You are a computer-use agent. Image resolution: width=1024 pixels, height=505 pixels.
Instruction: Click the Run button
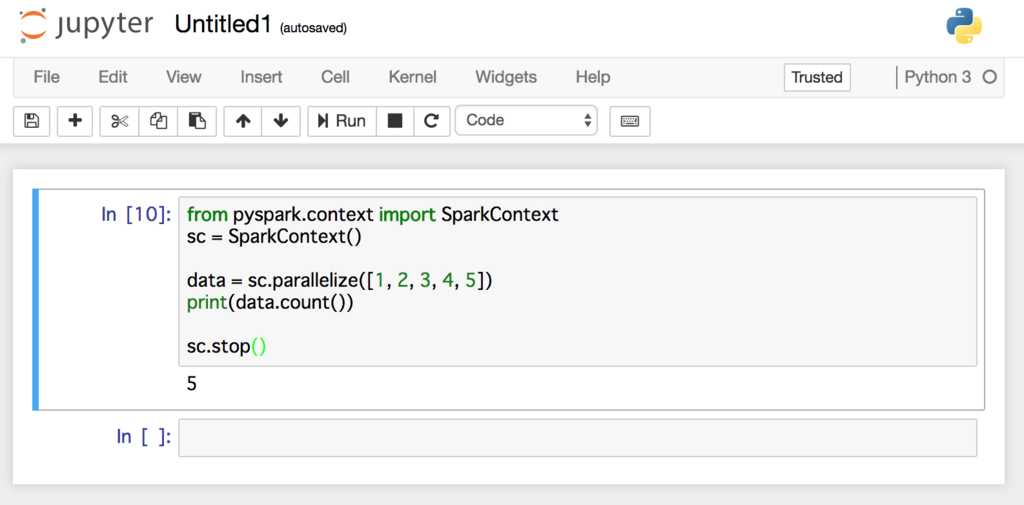[x=342, y=121]
